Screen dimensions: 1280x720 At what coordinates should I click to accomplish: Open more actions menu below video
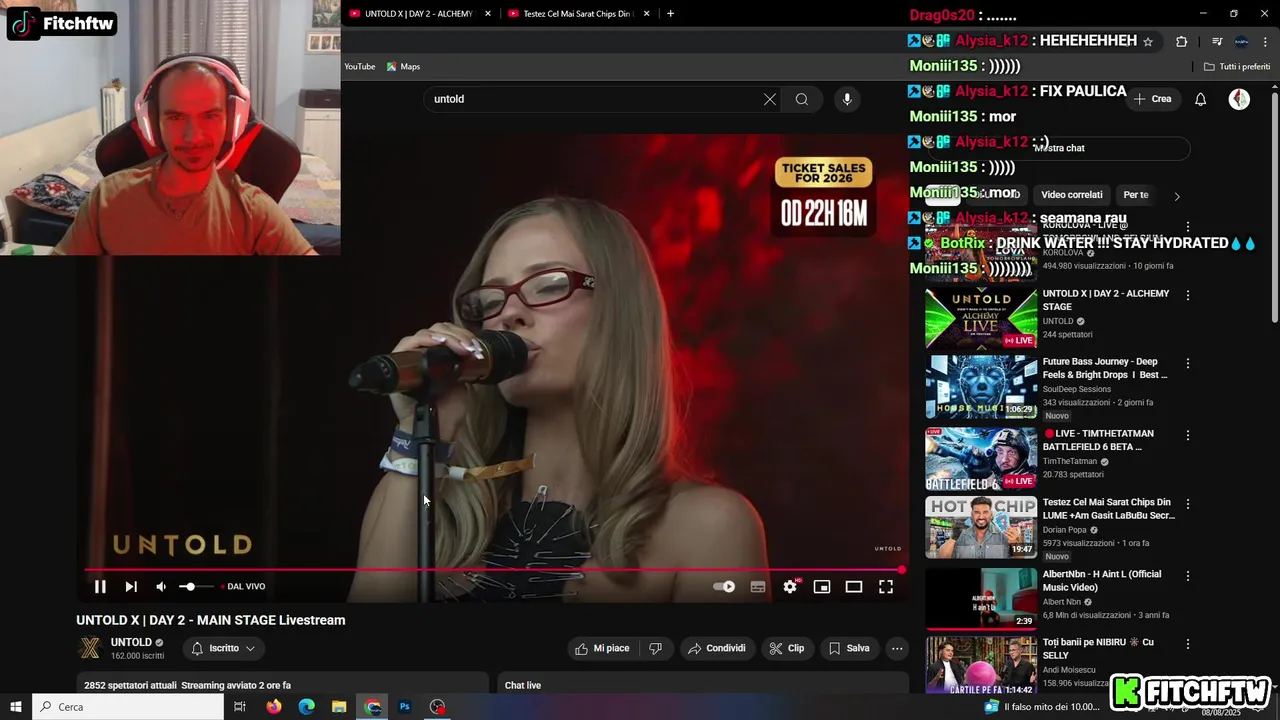click(x=897, y=648)
